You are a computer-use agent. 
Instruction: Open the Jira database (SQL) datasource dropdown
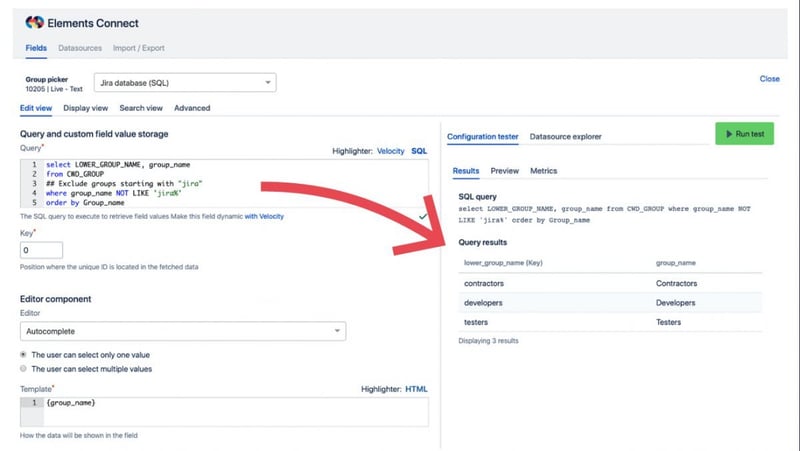[x=185, y=83]
